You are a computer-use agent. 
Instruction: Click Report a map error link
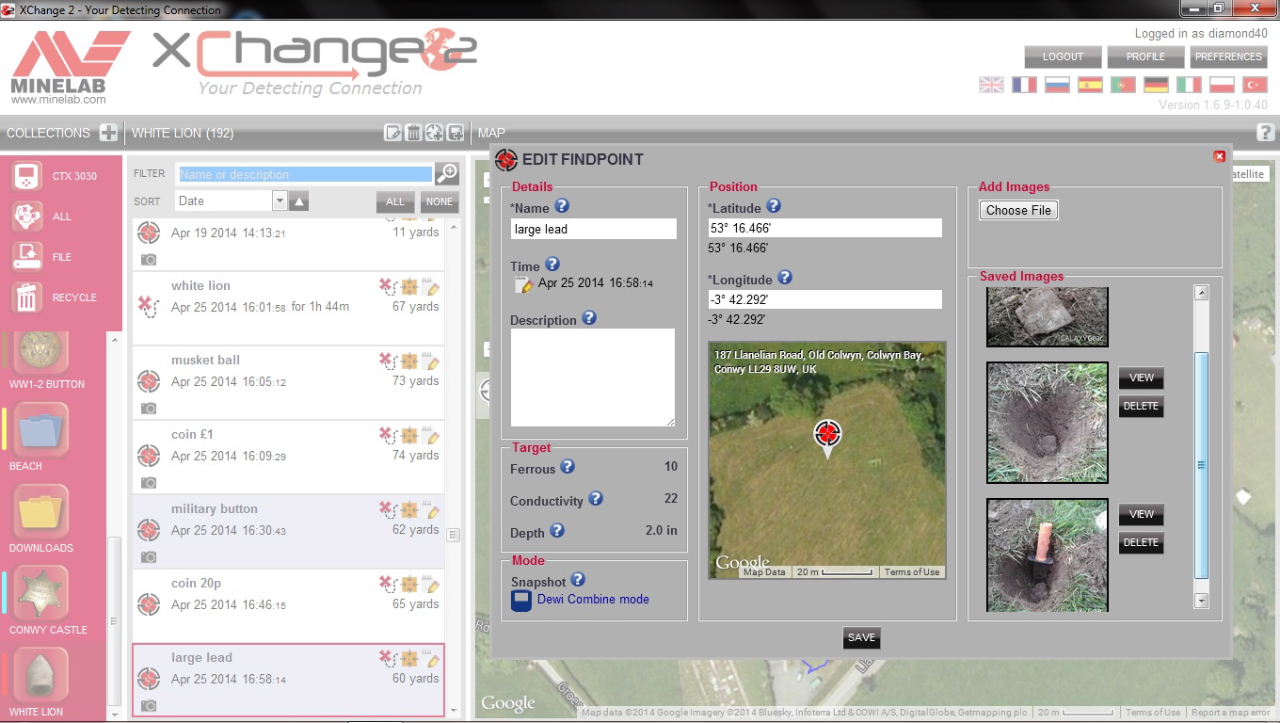click(x=1232, y=713)
